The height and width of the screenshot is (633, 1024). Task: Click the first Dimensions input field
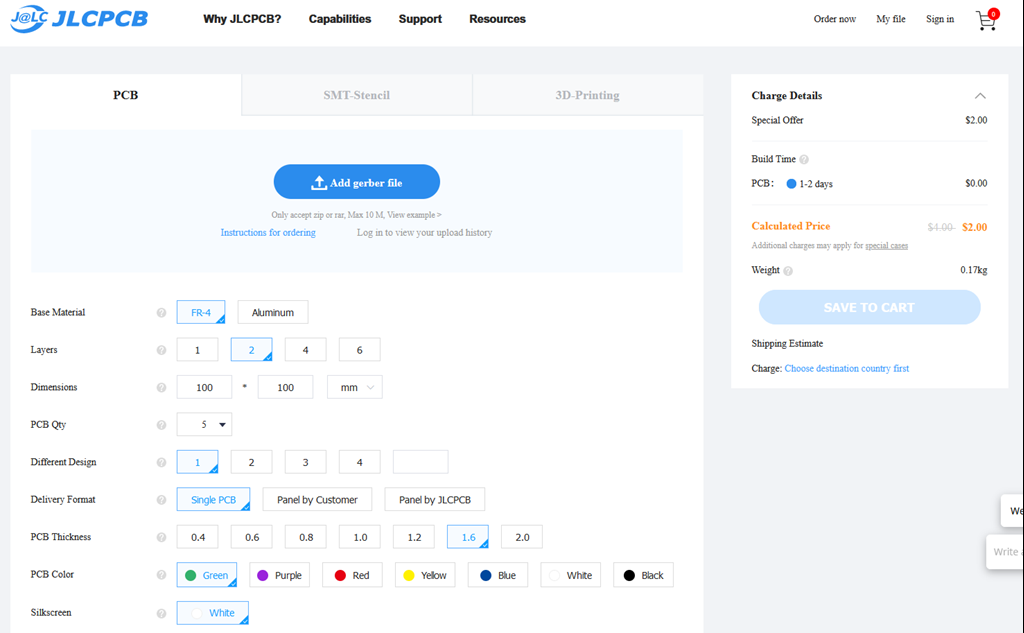(204, 387)
